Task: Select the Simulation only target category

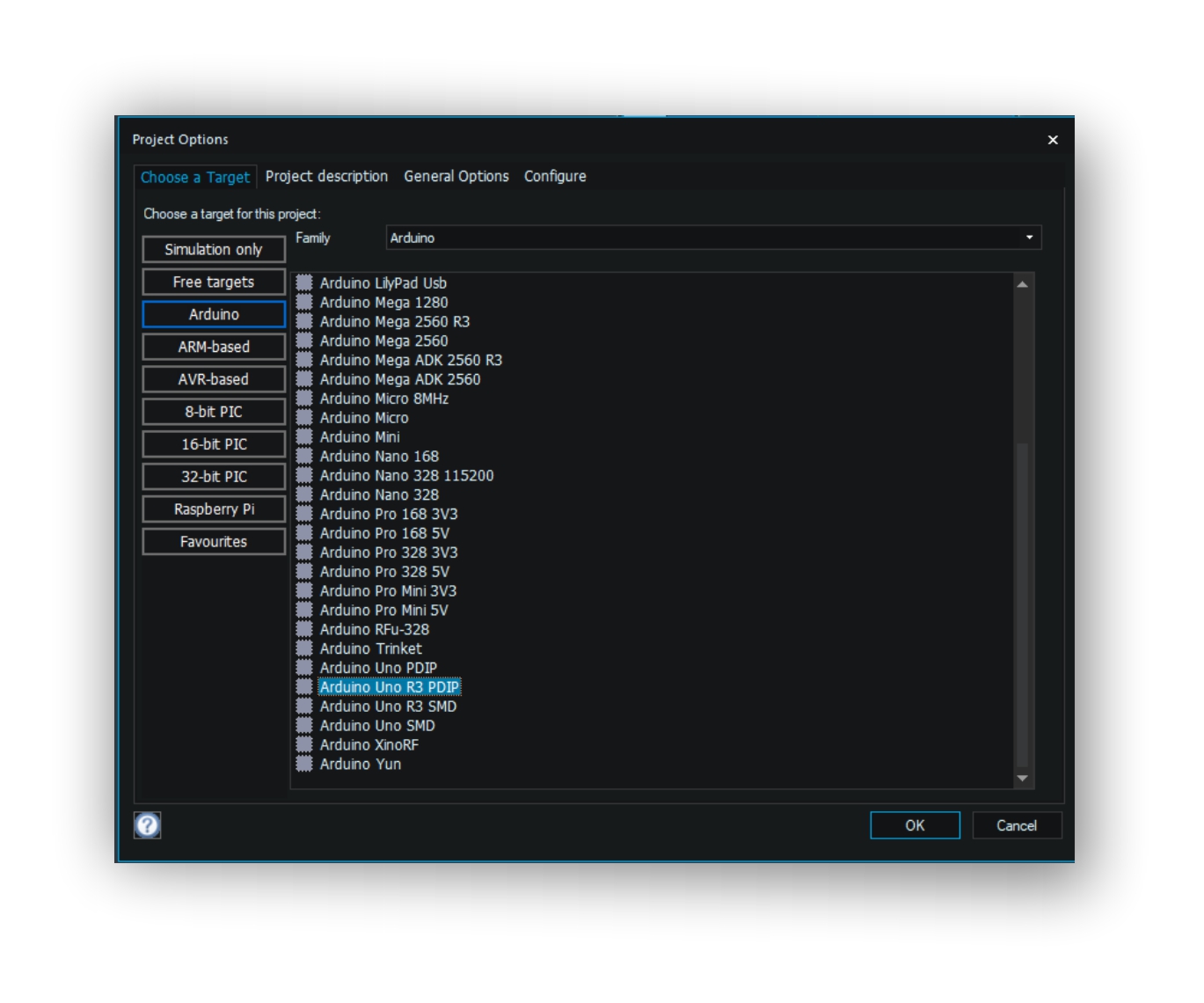Action: click(x=214, y=249)
